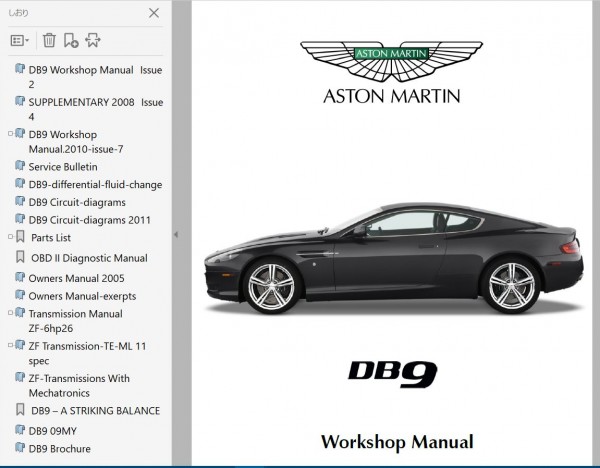Click bookmark icon beside Owners Manual-exerpts

click(20, 295)
